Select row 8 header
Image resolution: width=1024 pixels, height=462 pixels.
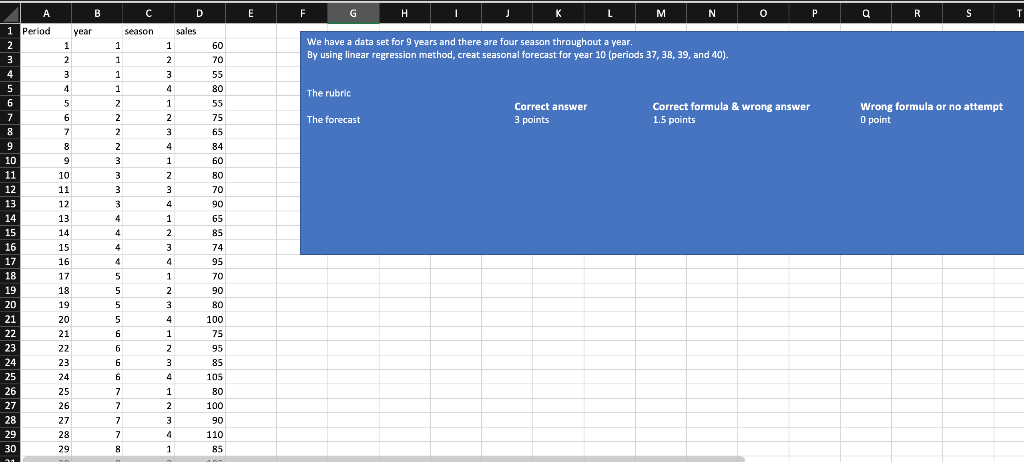click(x=10, y=132)
